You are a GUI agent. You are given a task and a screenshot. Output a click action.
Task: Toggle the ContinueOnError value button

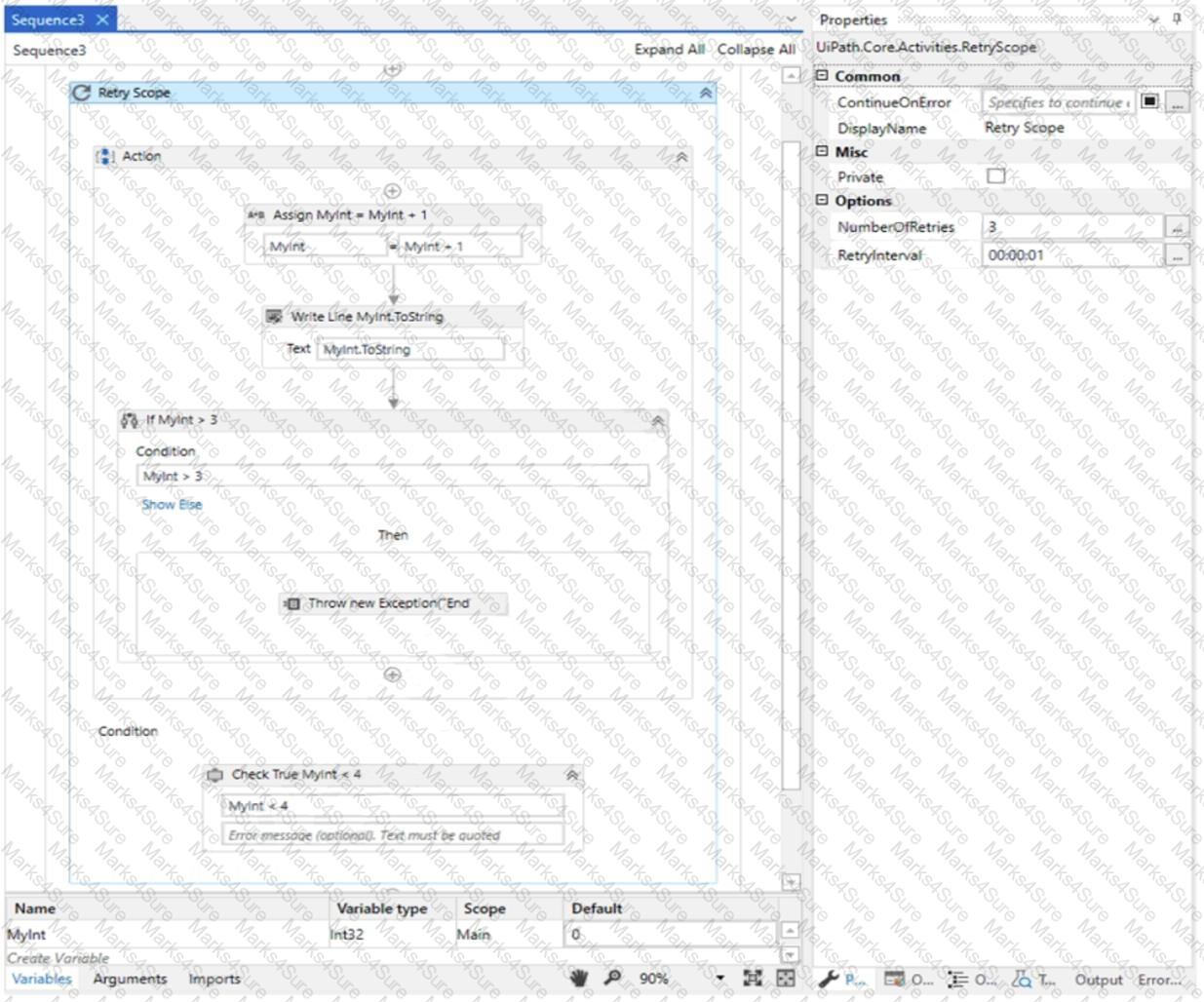(x=1150, y=101)
